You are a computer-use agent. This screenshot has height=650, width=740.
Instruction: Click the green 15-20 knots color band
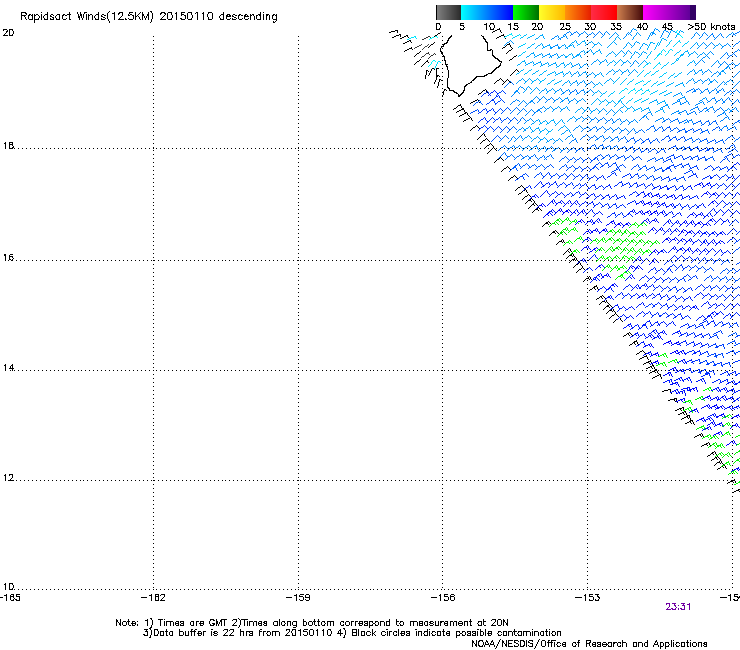coord(526,12)
